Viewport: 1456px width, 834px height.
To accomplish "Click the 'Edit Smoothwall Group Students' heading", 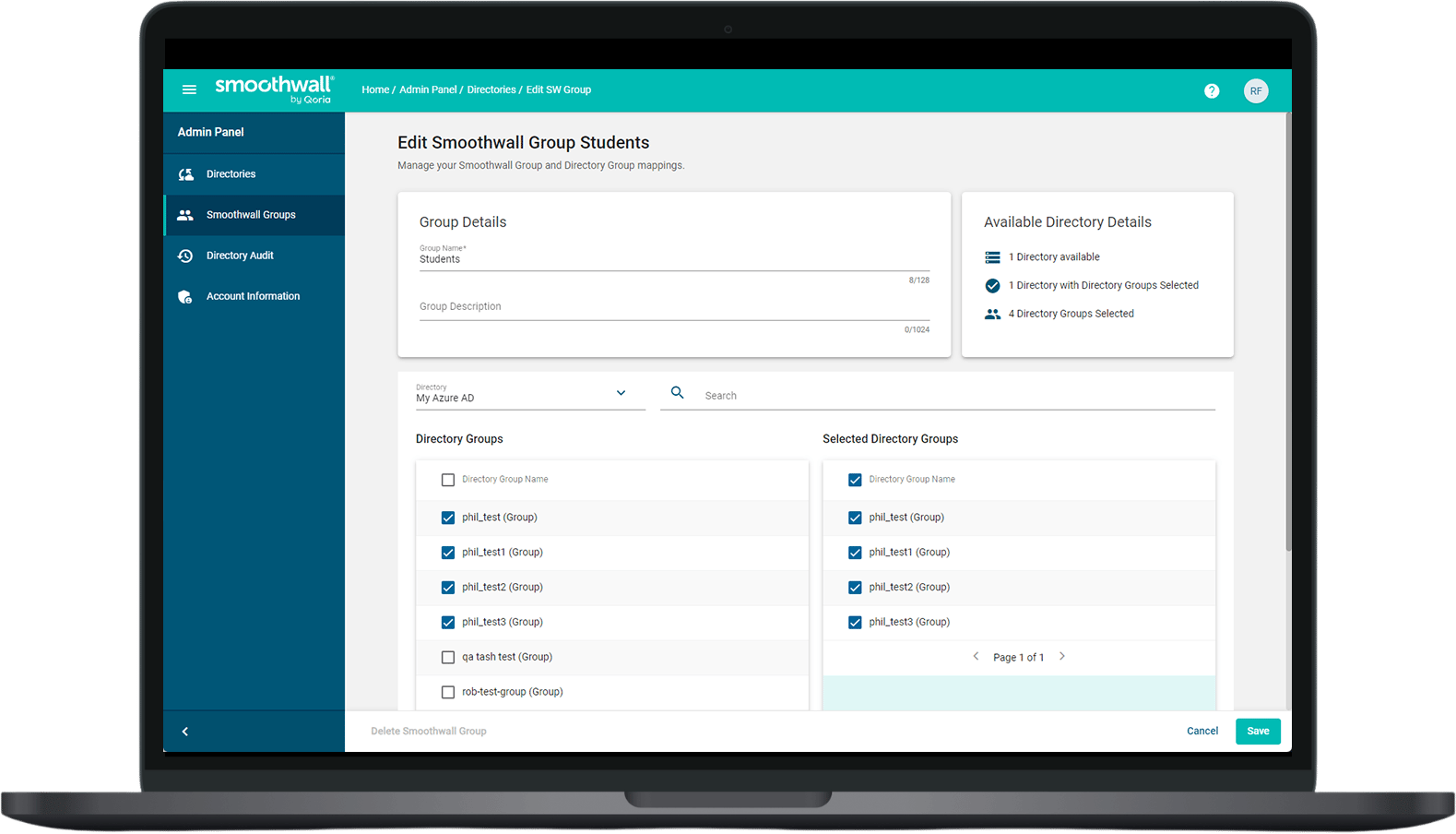I will pos(524,143).
